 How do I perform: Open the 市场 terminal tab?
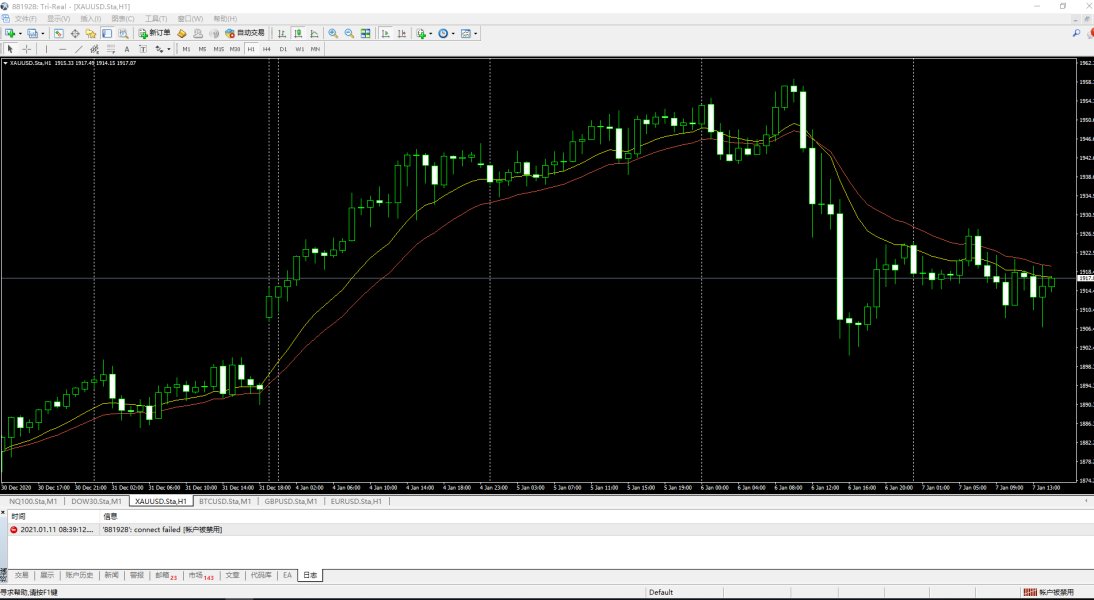[200, 575]
